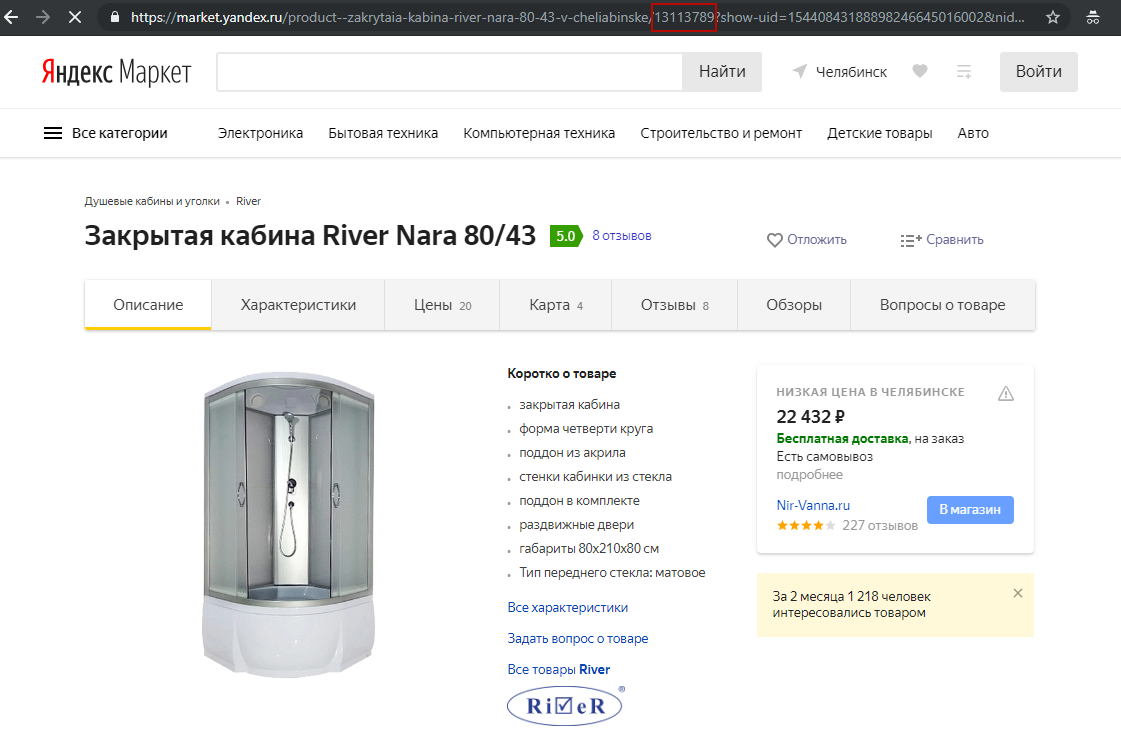Dismiss the yellow interest notice with X

pos(1018,593)
